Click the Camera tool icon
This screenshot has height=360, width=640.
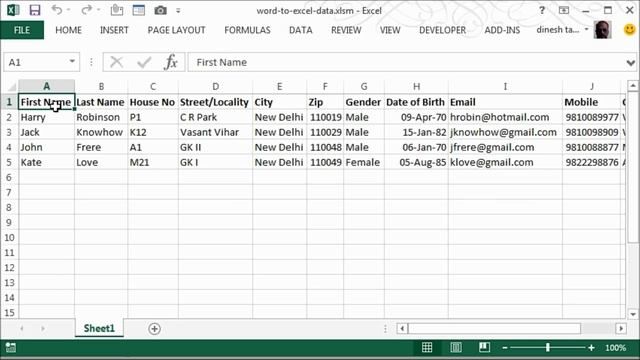[x=160, y=10]
